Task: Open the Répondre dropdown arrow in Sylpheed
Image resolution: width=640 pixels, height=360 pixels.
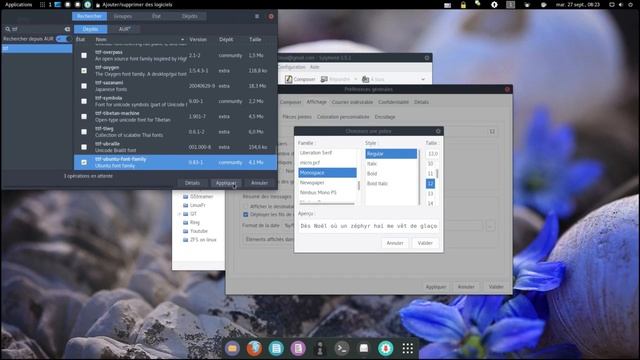Action: tap(356, 79)
